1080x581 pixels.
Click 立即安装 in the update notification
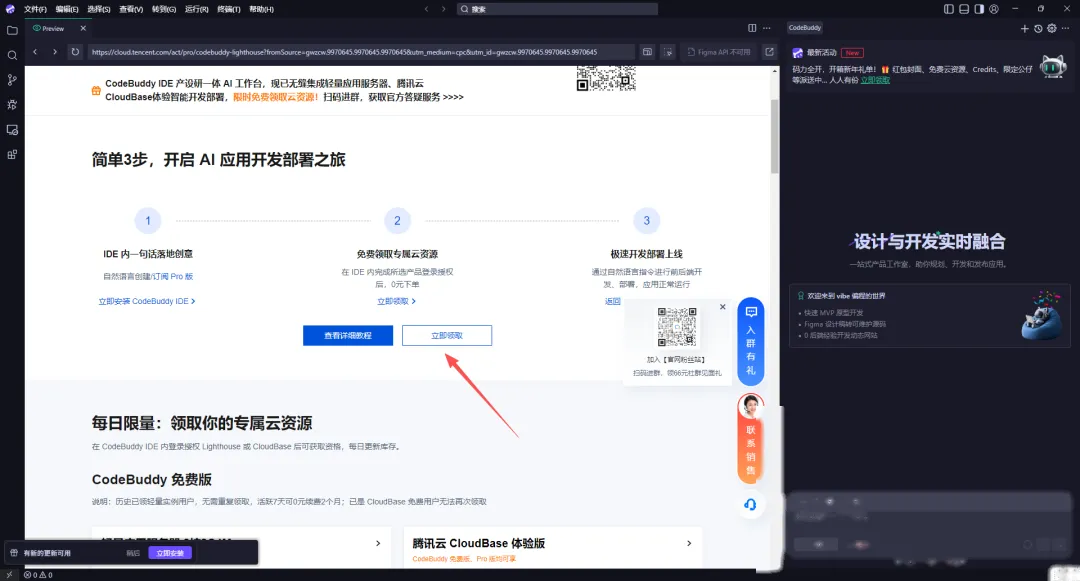[170, 553]
